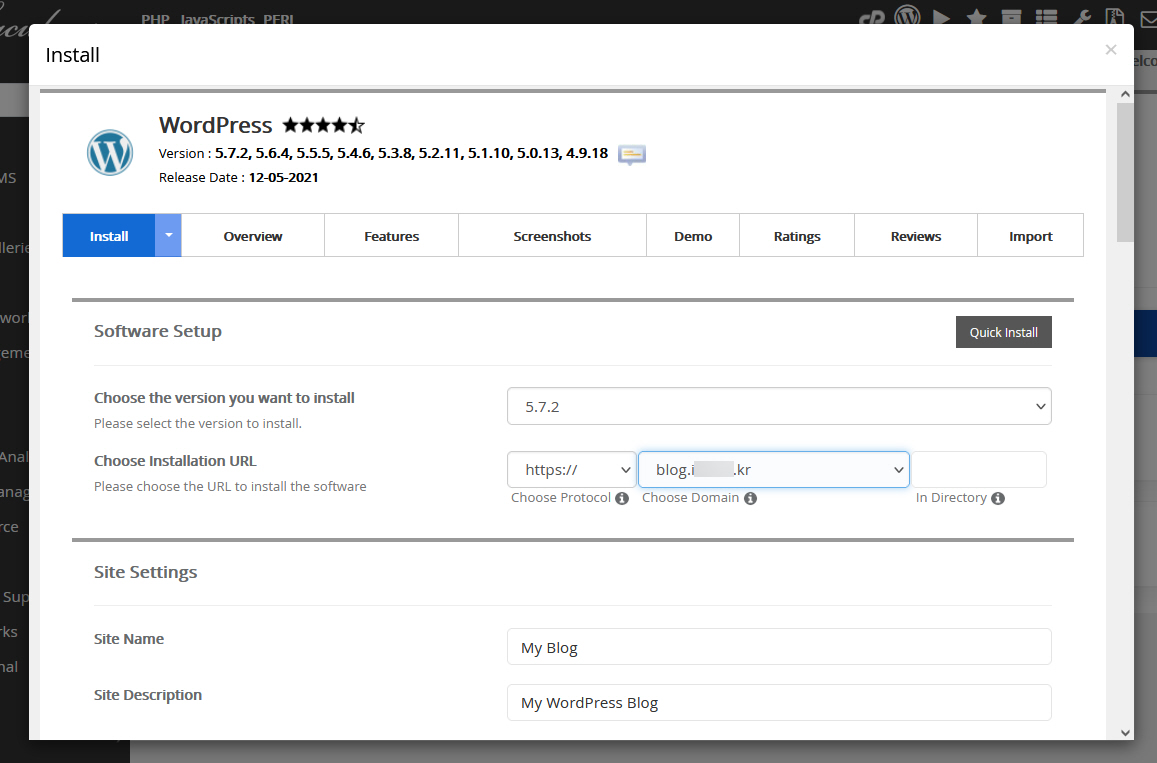The image size is (1157, 763).
Task: Click the 'Install' dialog title
Action: point(72,55)
